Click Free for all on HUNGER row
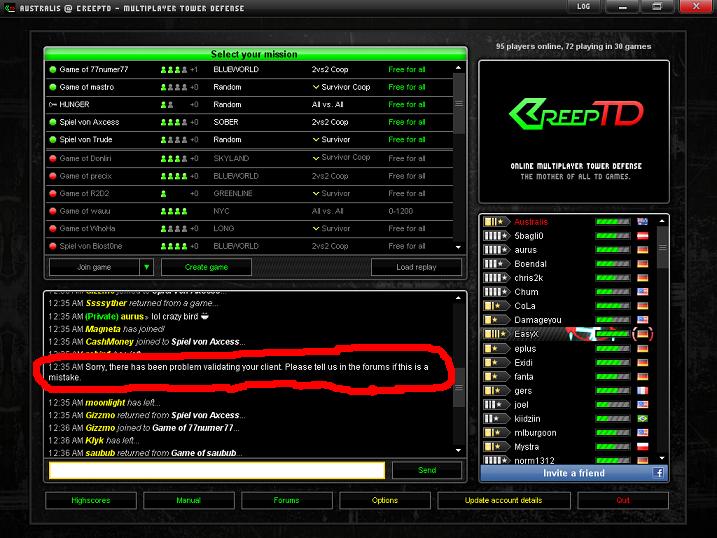Viewport: 717px width, 538px height. click(x=407, y=105)
